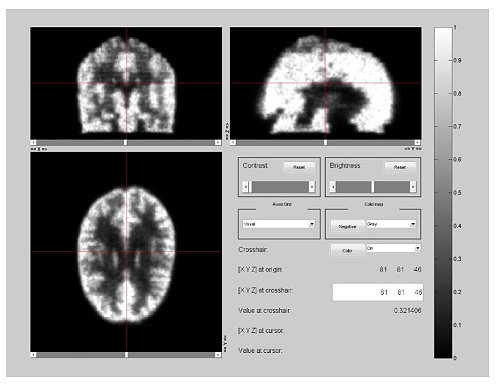
Task: Reset the Contrast setting
Action: click(299, 167)
